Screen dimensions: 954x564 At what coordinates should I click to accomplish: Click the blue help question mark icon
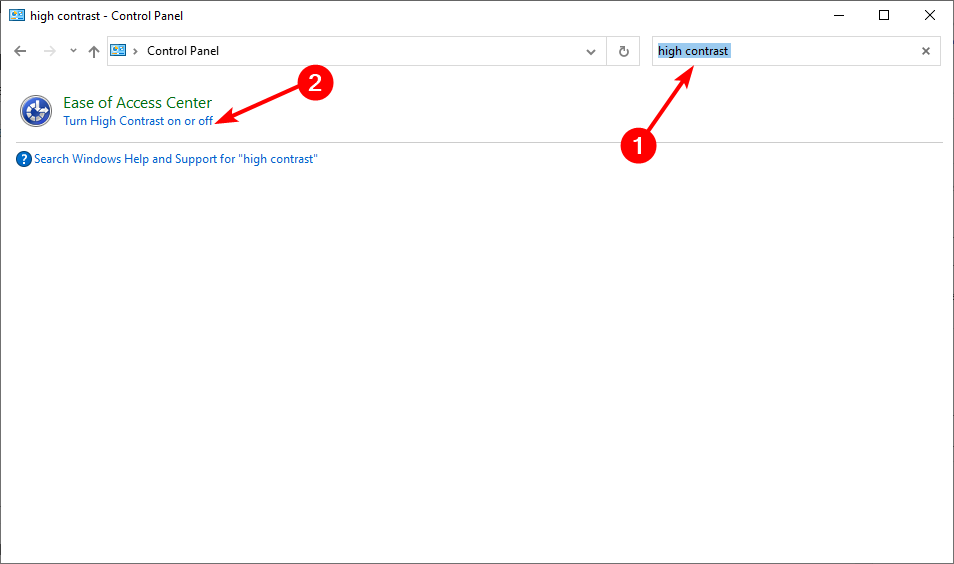pos(24,159)
